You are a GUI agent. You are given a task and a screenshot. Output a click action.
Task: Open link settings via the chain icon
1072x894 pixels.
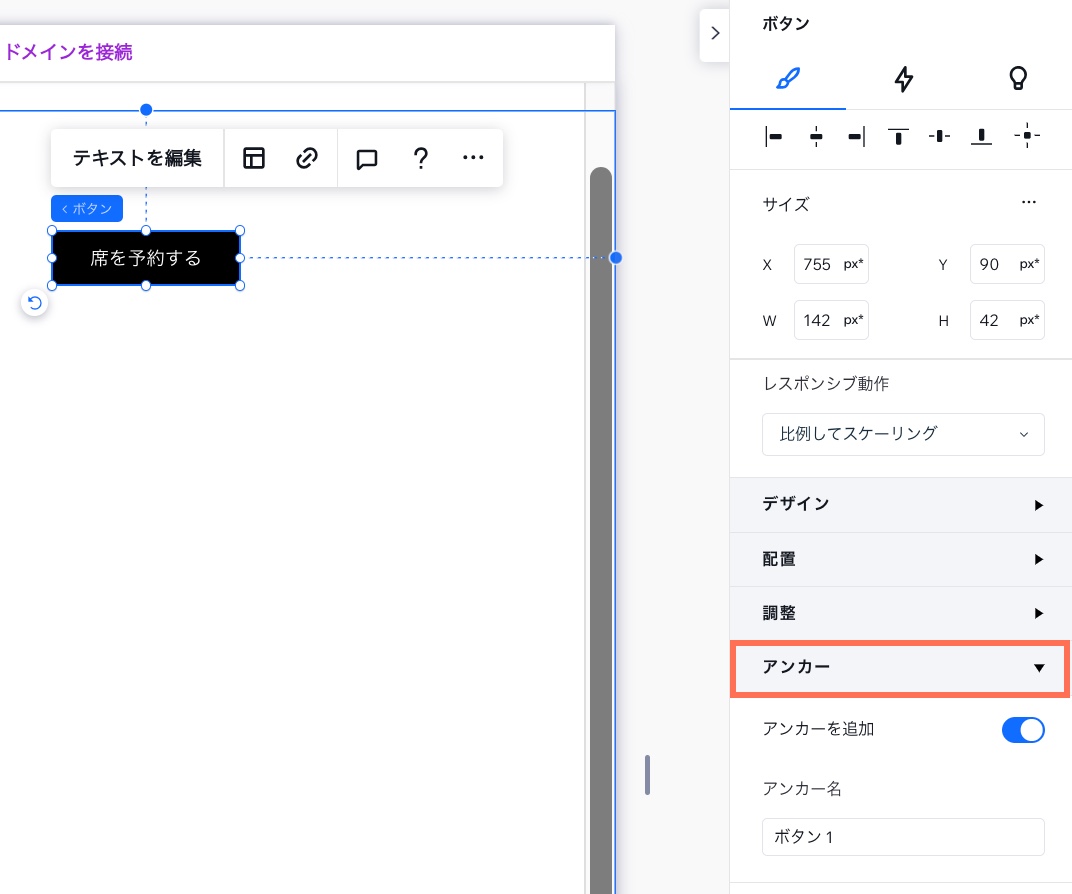pyautogui.click(x=307, y=157)
